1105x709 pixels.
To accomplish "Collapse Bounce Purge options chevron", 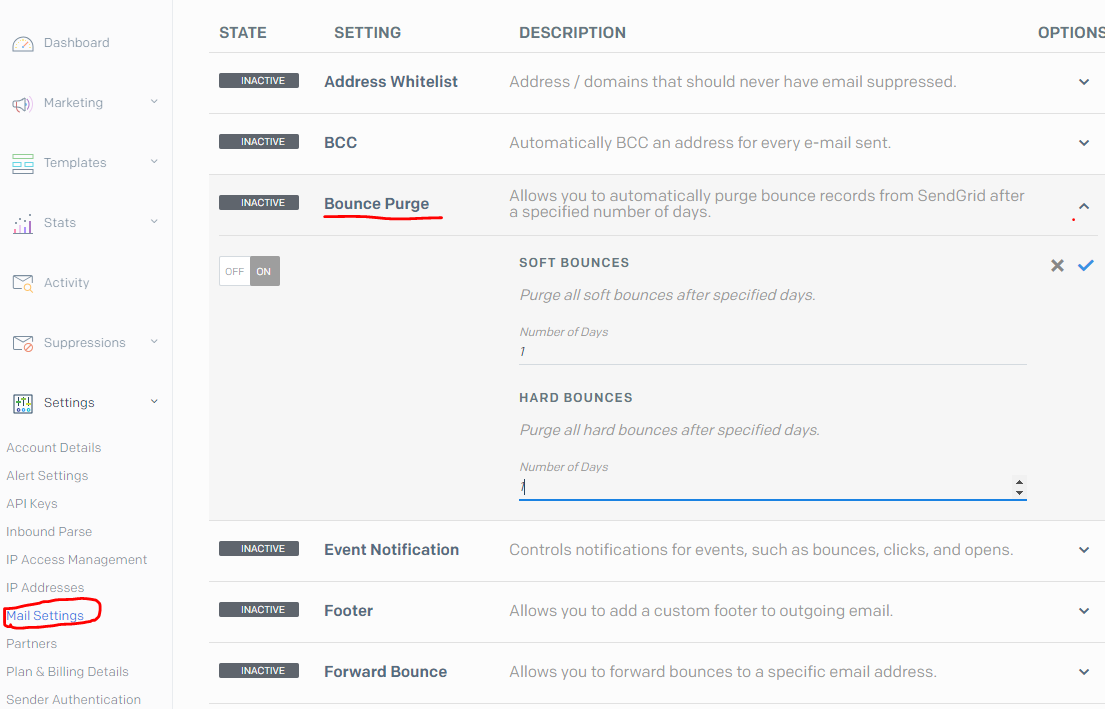I will (x=1084, y=206).
